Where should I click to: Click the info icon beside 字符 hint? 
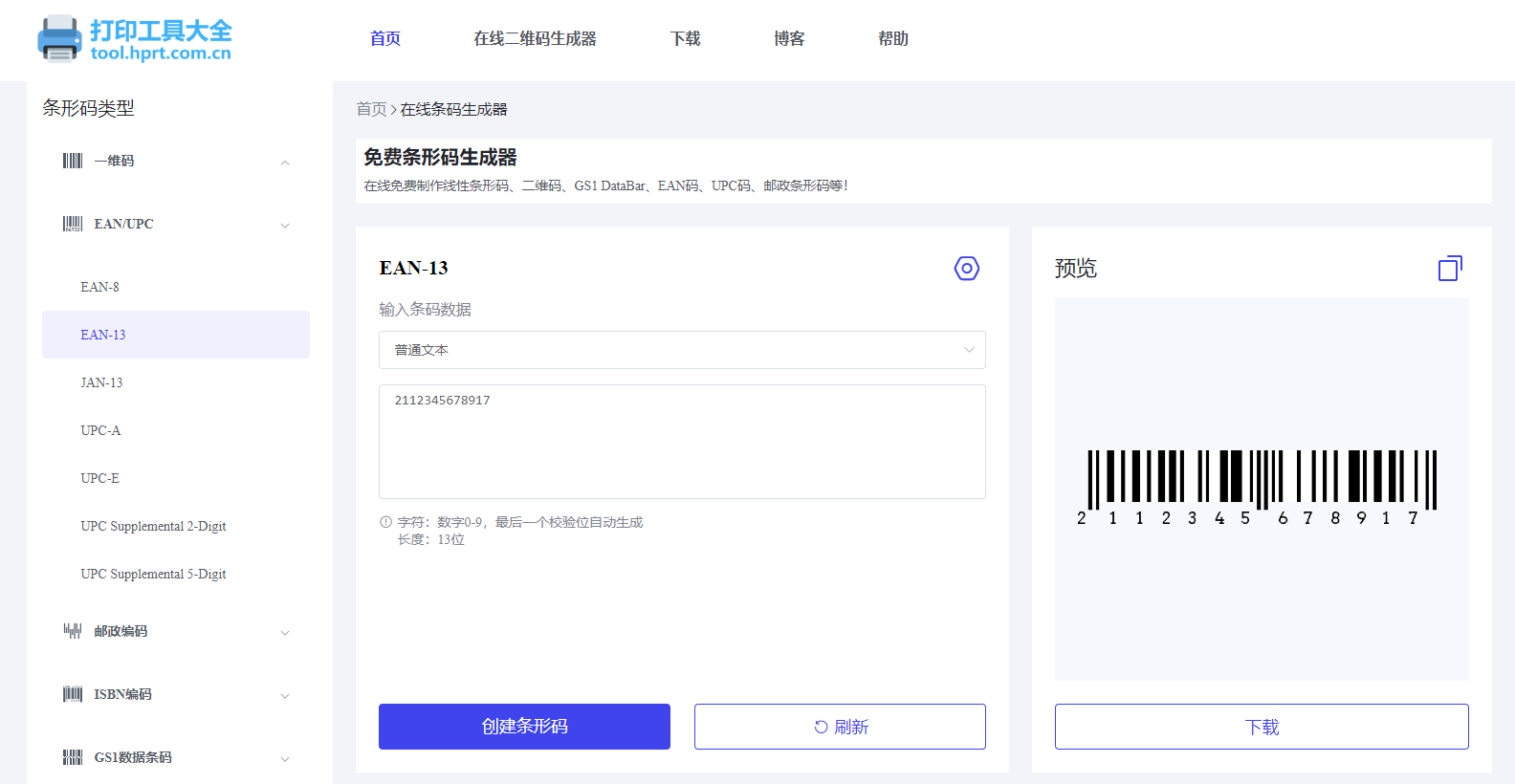point(386,522)
